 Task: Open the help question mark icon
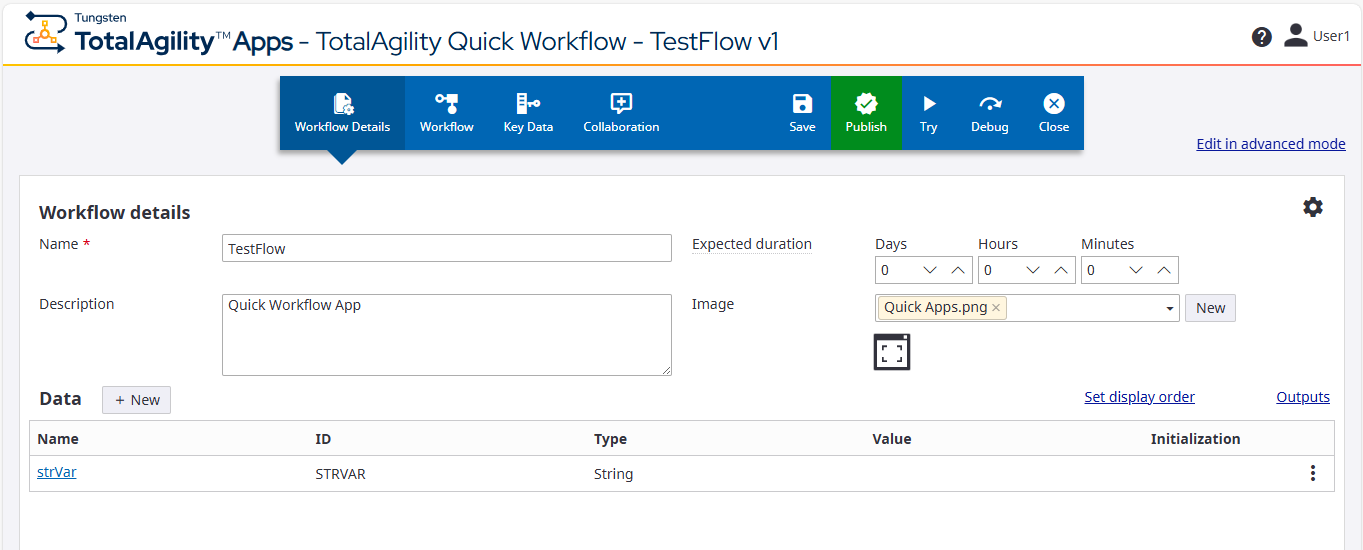point(1262,37)
